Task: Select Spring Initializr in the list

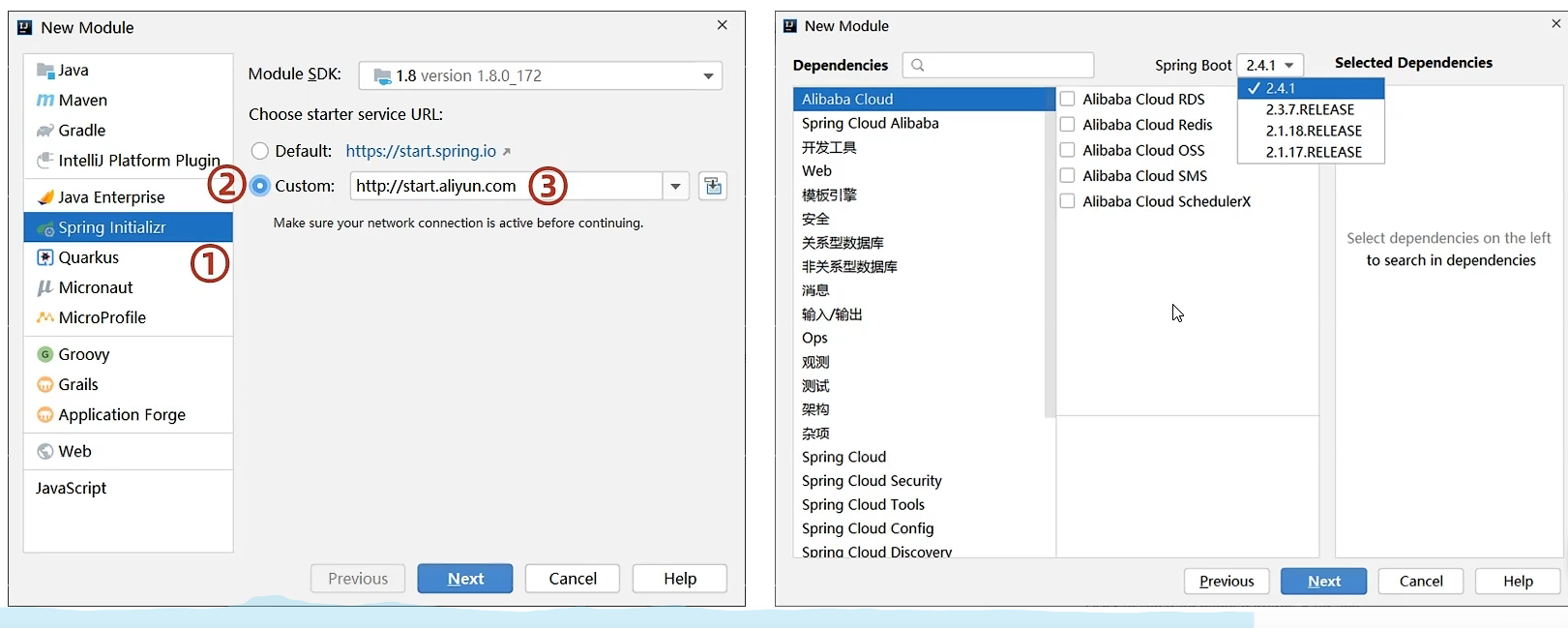Action: coord(128,226)
